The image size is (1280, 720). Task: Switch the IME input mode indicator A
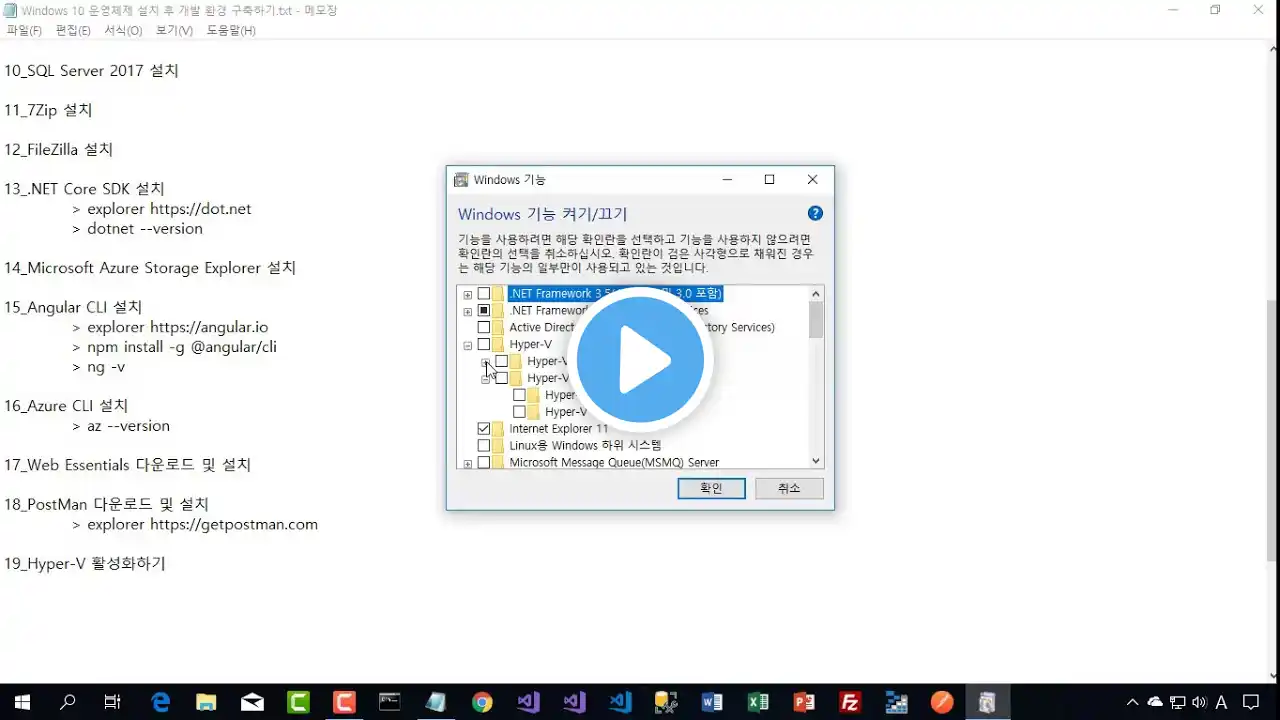pos(1222,702)
